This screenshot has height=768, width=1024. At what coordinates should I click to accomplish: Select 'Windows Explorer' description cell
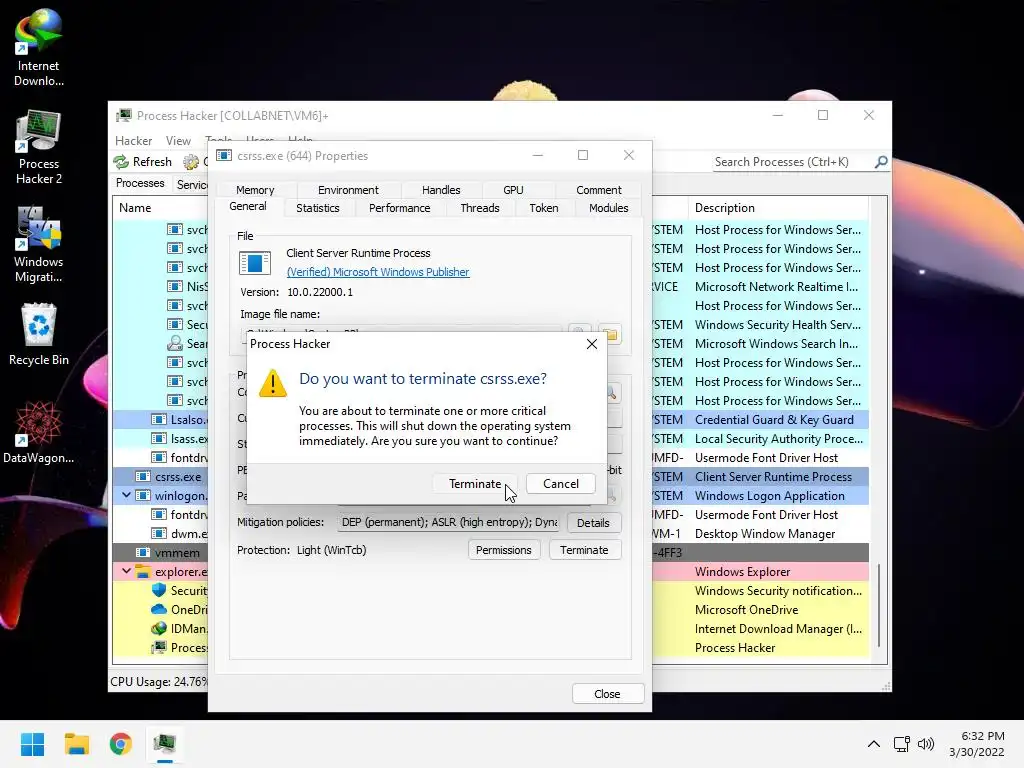[x=743, y=571]
